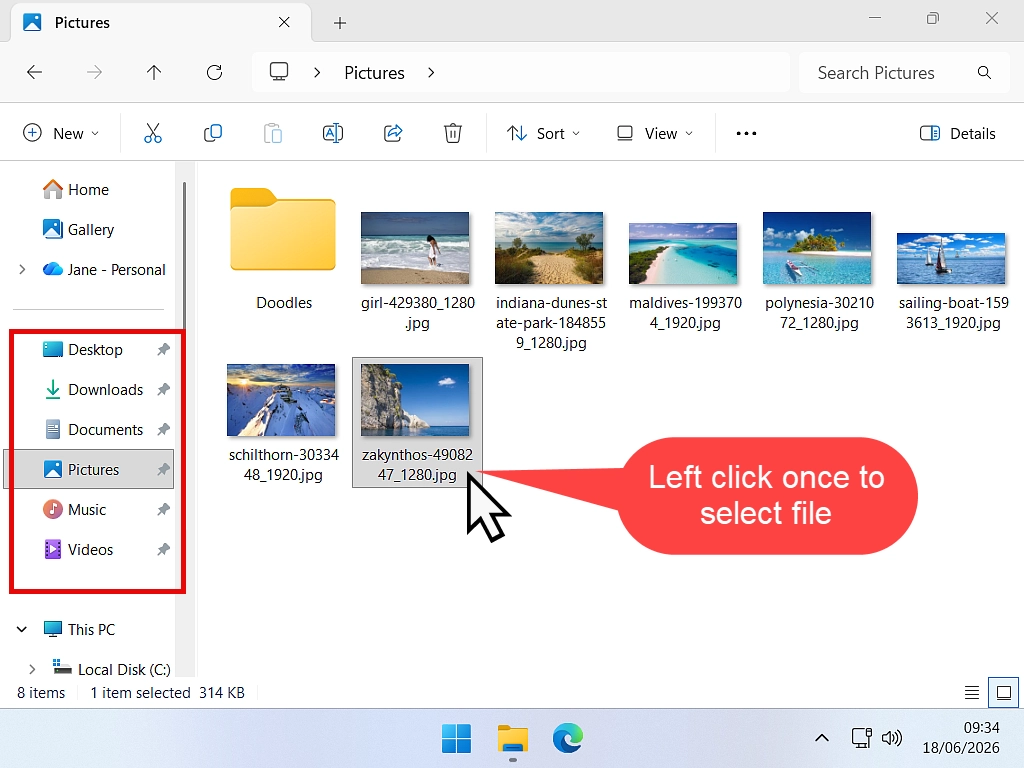Switch to large thumbnails view icon in status bar
1024x768 pixels.
coord(1004,692)
